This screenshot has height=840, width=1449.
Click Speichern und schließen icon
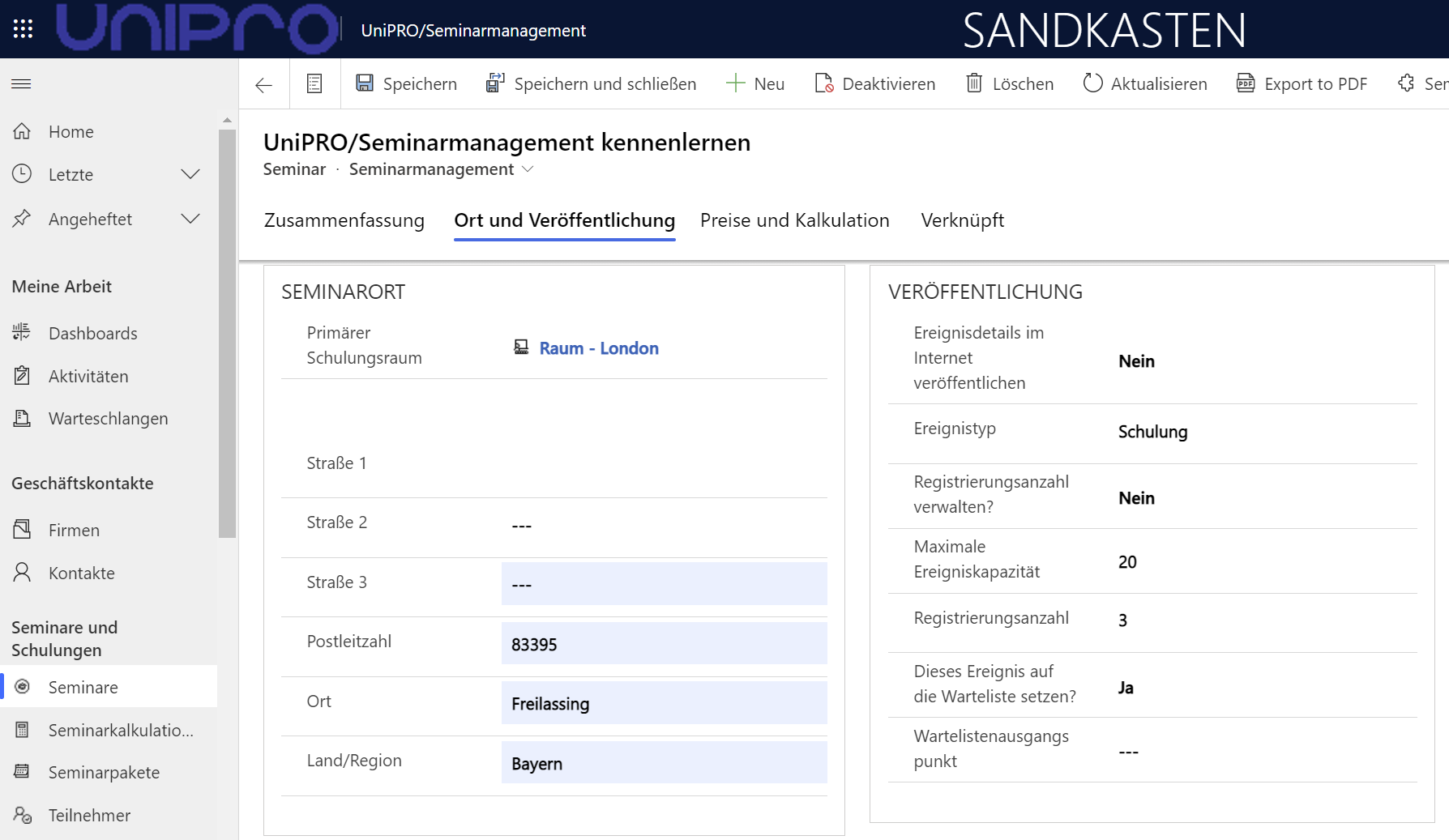[495, 83]
